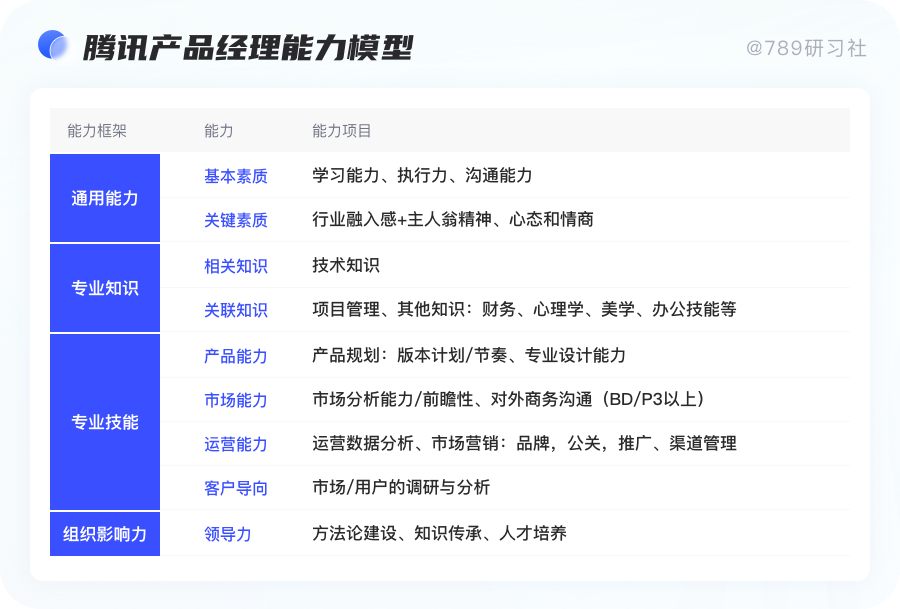Open the 领导力 ability link
Image resolution: width=900 pixels, height=609 pixels.
(228, 534)
